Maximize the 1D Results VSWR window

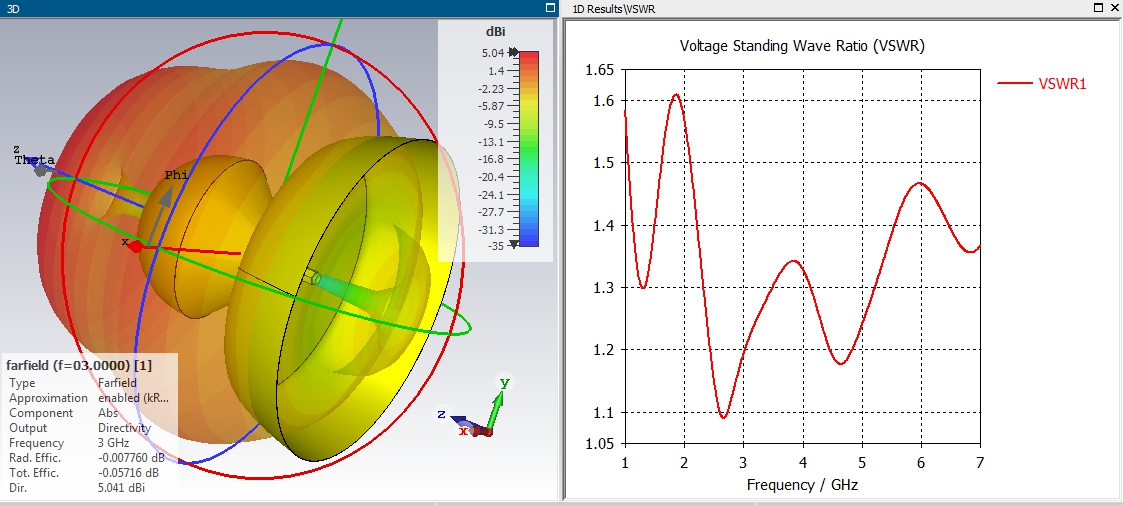(1097, 8)
